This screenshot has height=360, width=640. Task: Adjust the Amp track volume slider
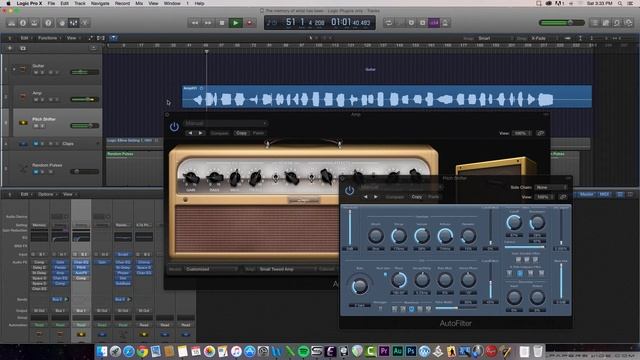click(85, 99)
